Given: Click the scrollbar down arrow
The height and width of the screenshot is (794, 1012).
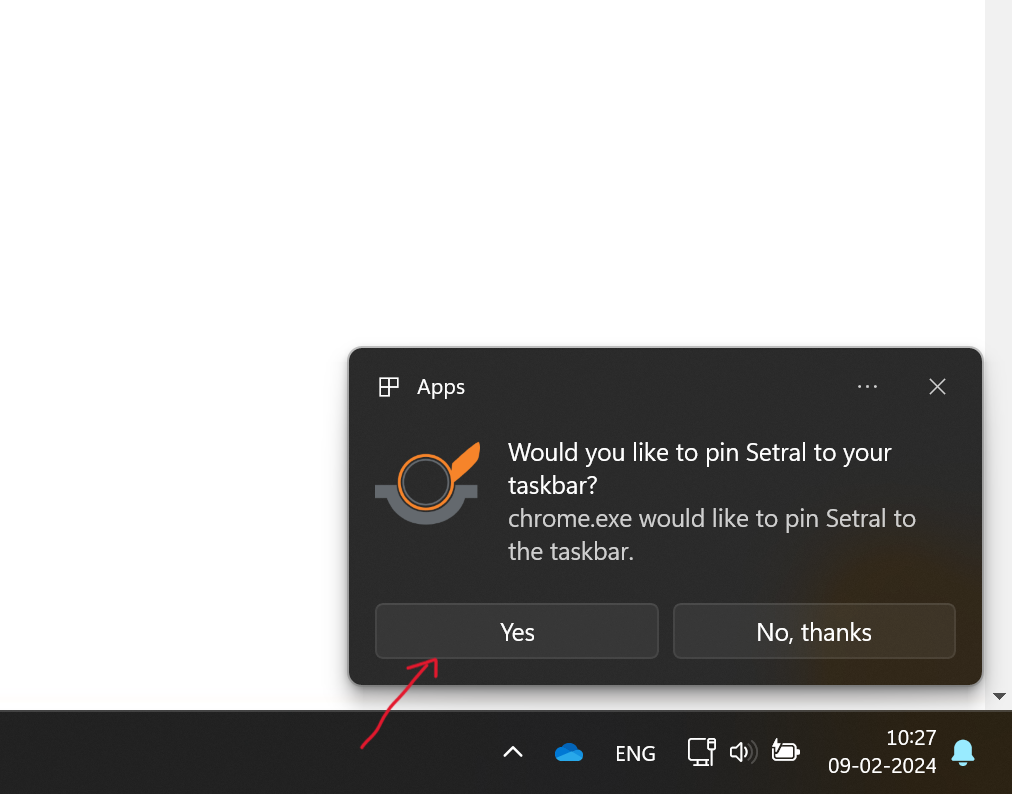Looking at the screenshot, I should tap(999, 695).
